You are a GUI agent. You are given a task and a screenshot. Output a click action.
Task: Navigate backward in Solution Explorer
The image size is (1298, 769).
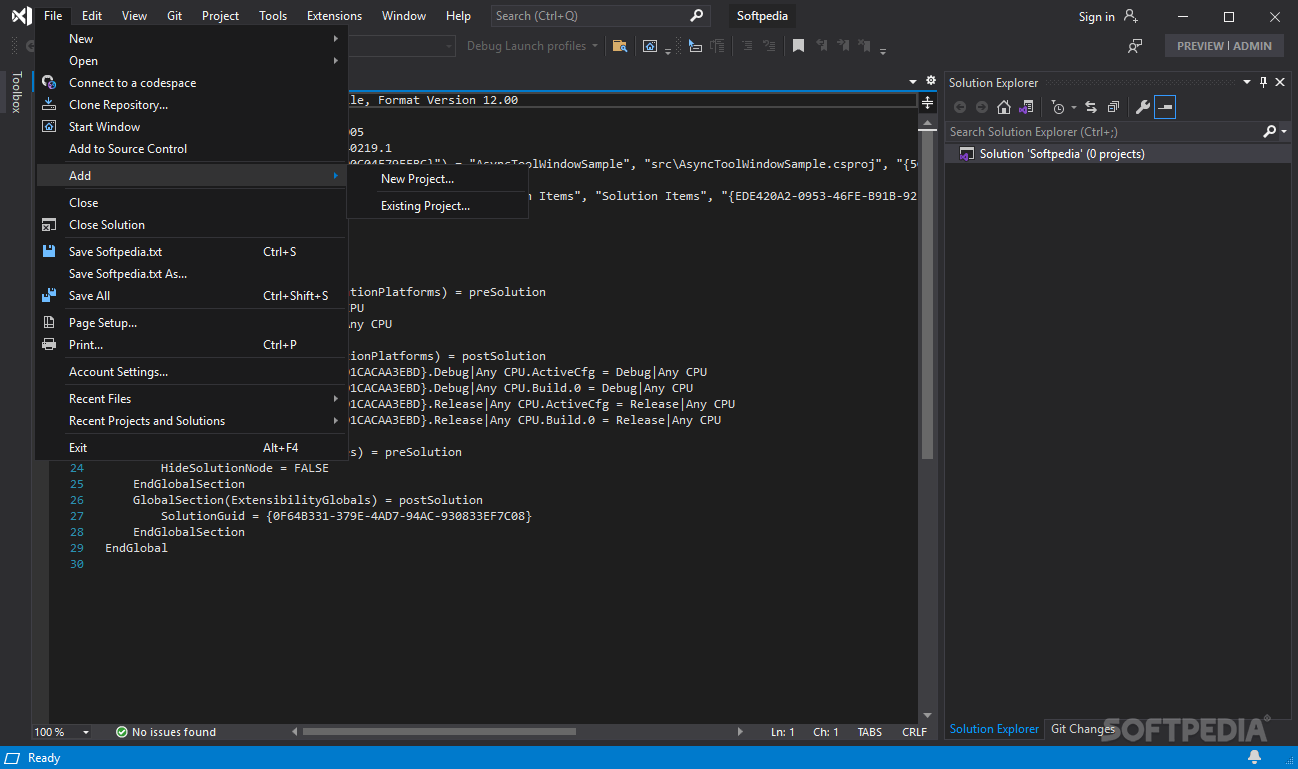(x=960, y=107)
